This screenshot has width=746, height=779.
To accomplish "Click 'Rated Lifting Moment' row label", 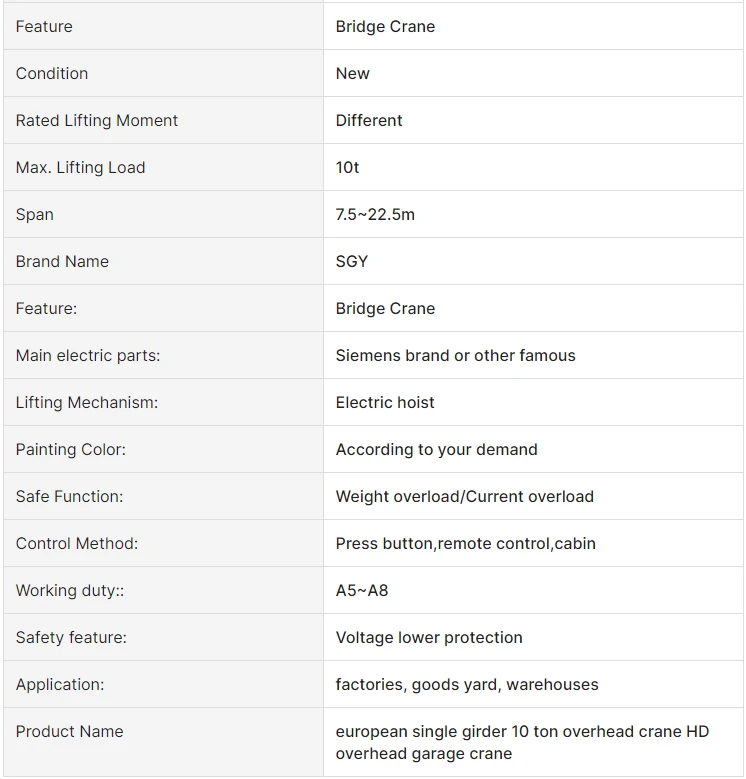I will pos(96,121).
